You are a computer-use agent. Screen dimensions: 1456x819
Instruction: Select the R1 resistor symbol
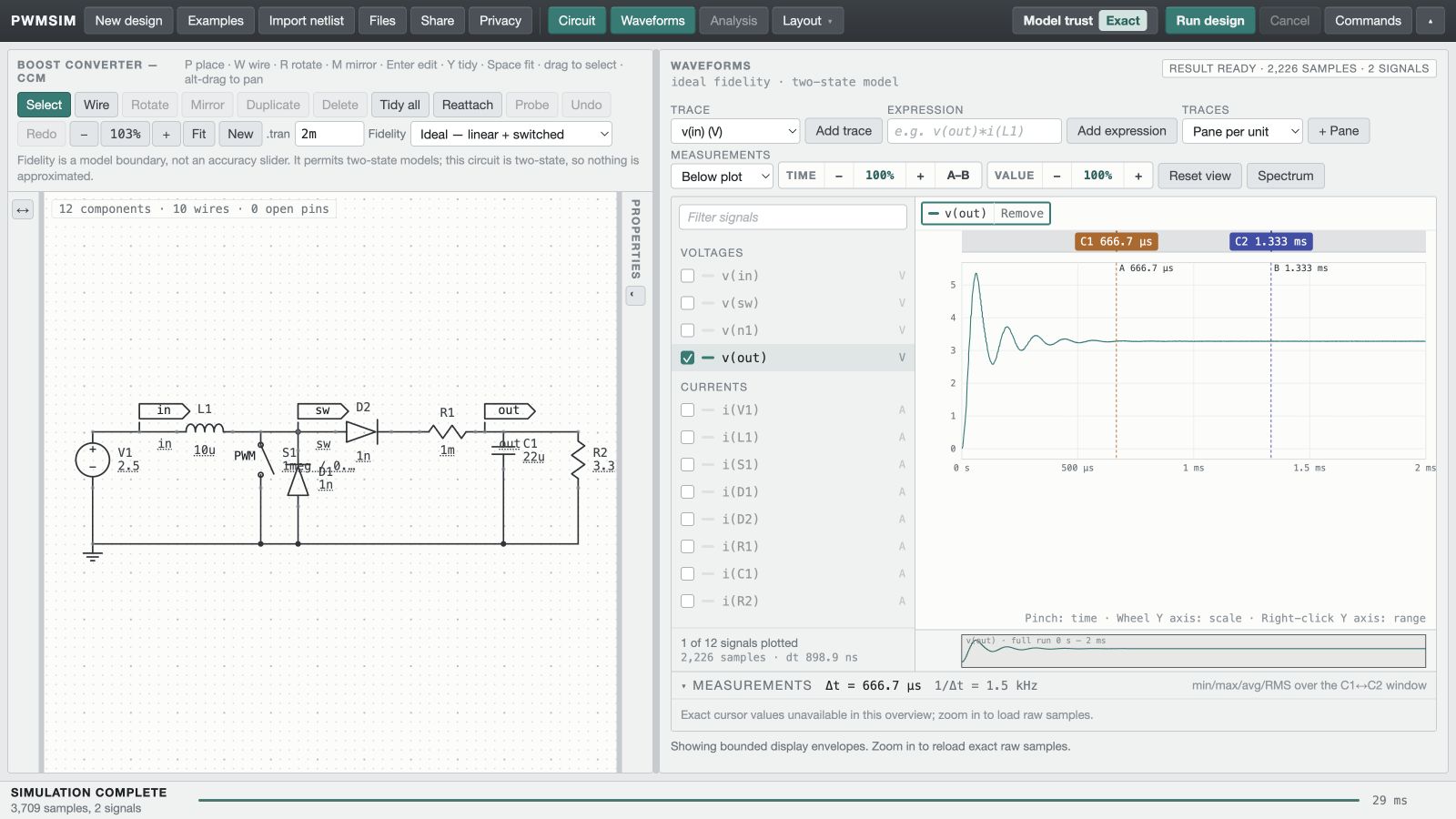(447, 431)
